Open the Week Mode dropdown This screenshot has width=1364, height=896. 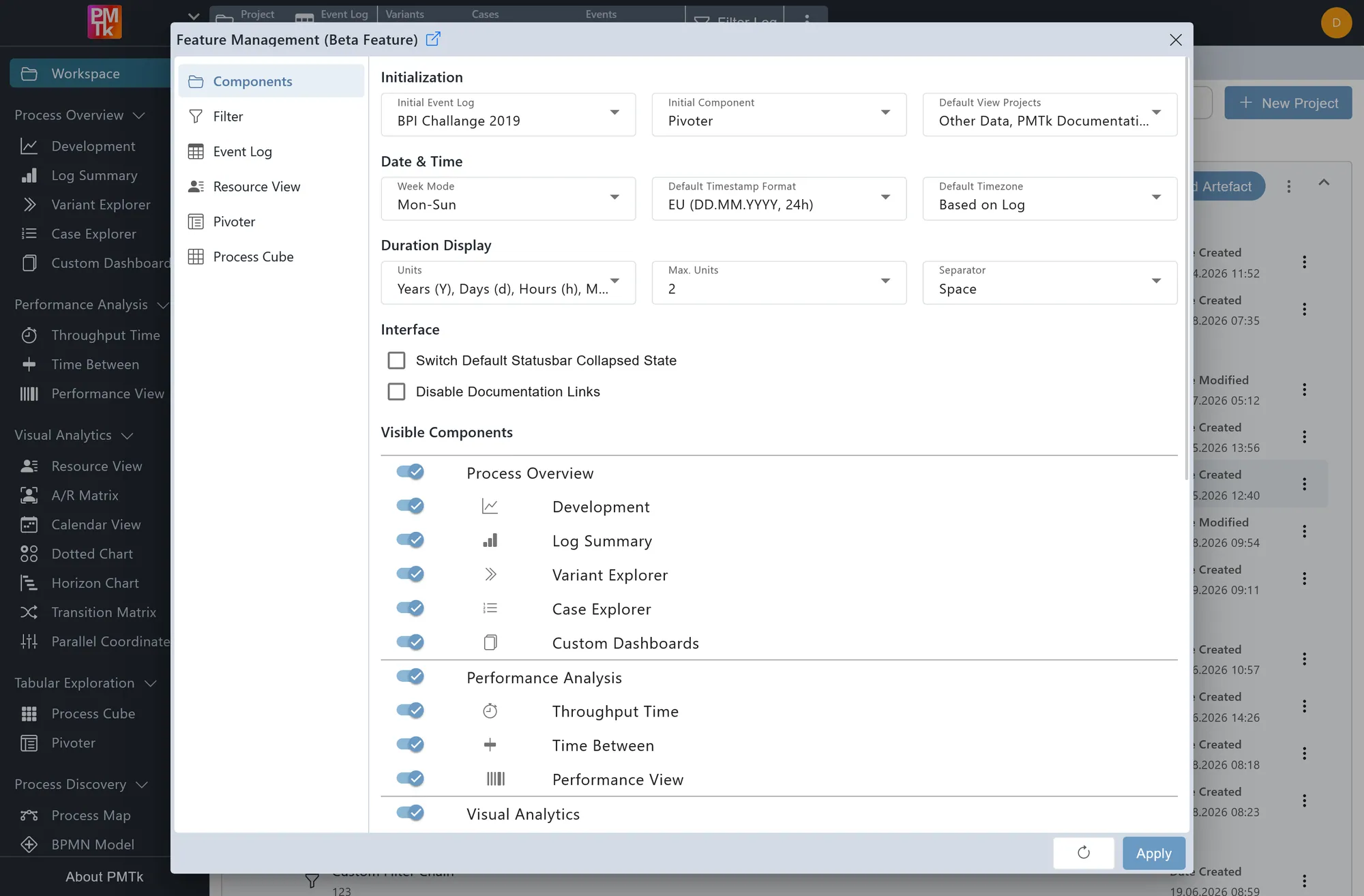click(x=508, y=198)
